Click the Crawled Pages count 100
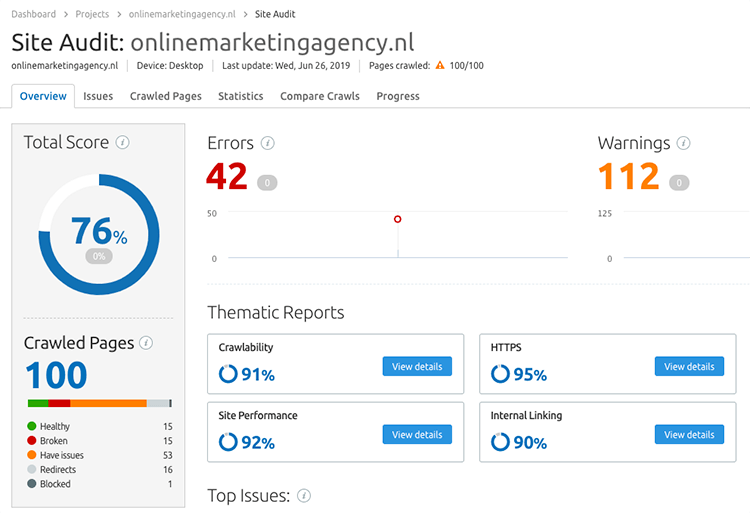The width and height of the screenshot is (750, 513). [x=56, y=375]
